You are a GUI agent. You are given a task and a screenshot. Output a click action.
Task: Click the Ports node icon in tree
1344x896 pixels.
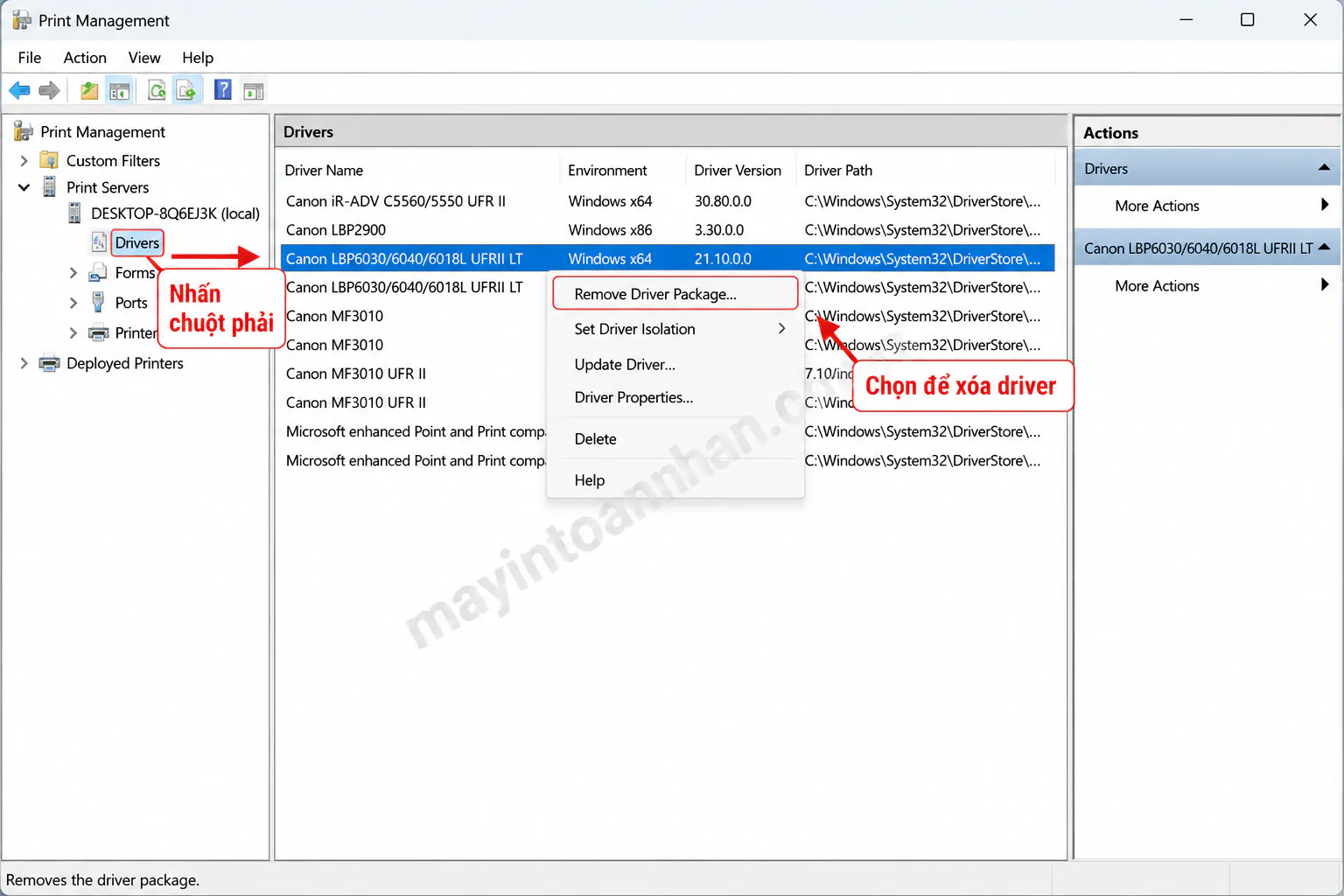point(99,303)
